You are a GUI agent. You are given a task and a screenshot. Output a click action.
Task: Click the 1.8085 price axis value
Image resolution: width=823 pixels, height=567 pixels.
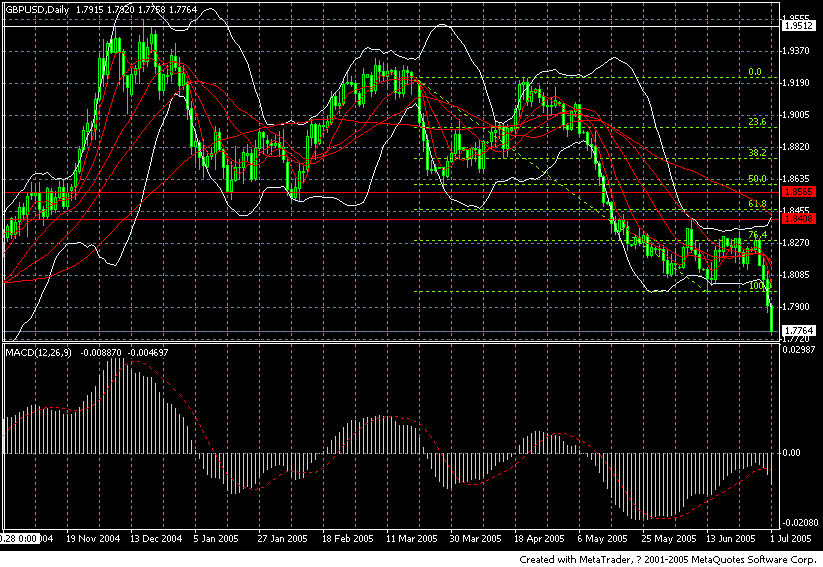(x=796, y=275)
